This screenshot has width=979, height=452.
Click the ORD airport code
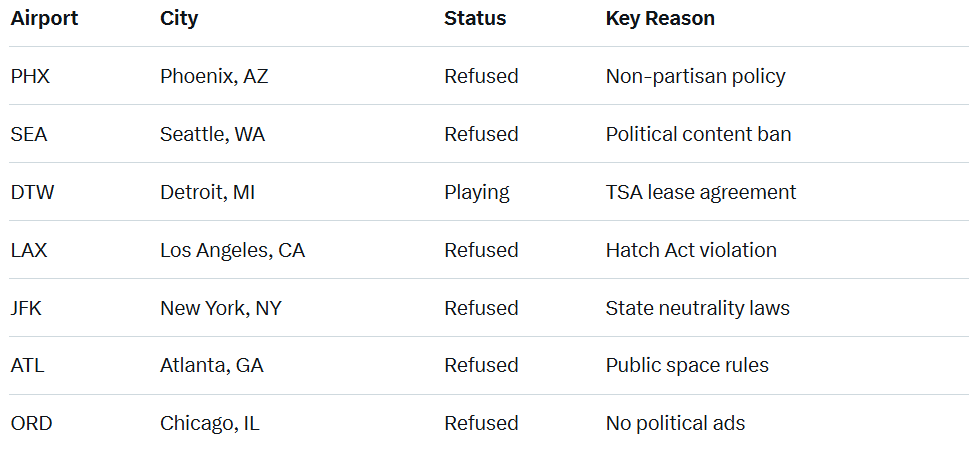pyautogui.click(x=31, y=424)
